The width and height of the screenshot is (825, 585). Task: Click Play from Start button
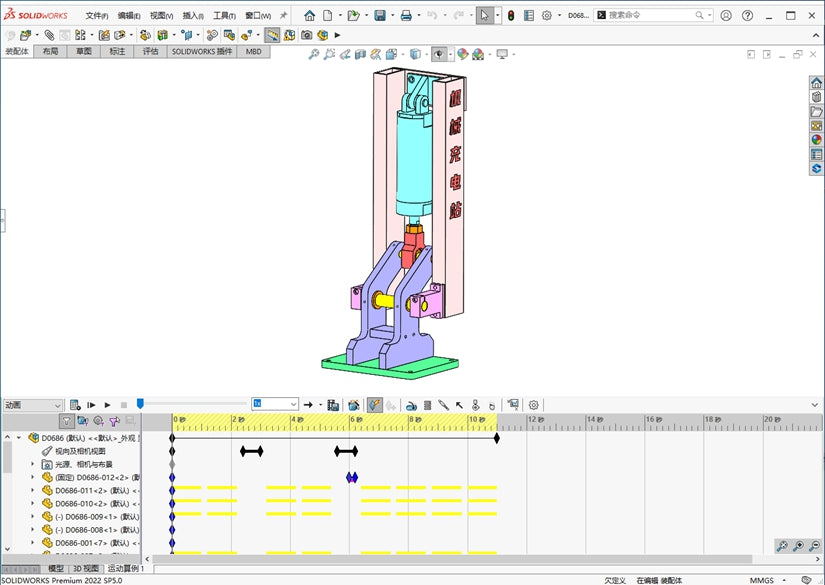click(91, 405)
